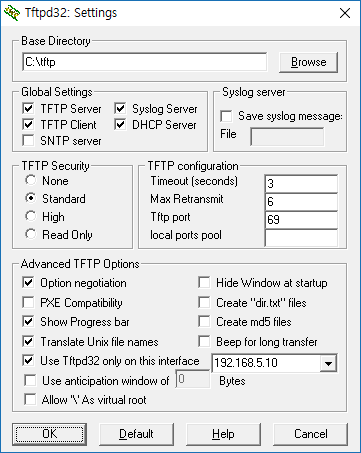Screen dimensions: 361x453
Task: Uncheck the Syslog Server option
Action: point(120,109)
